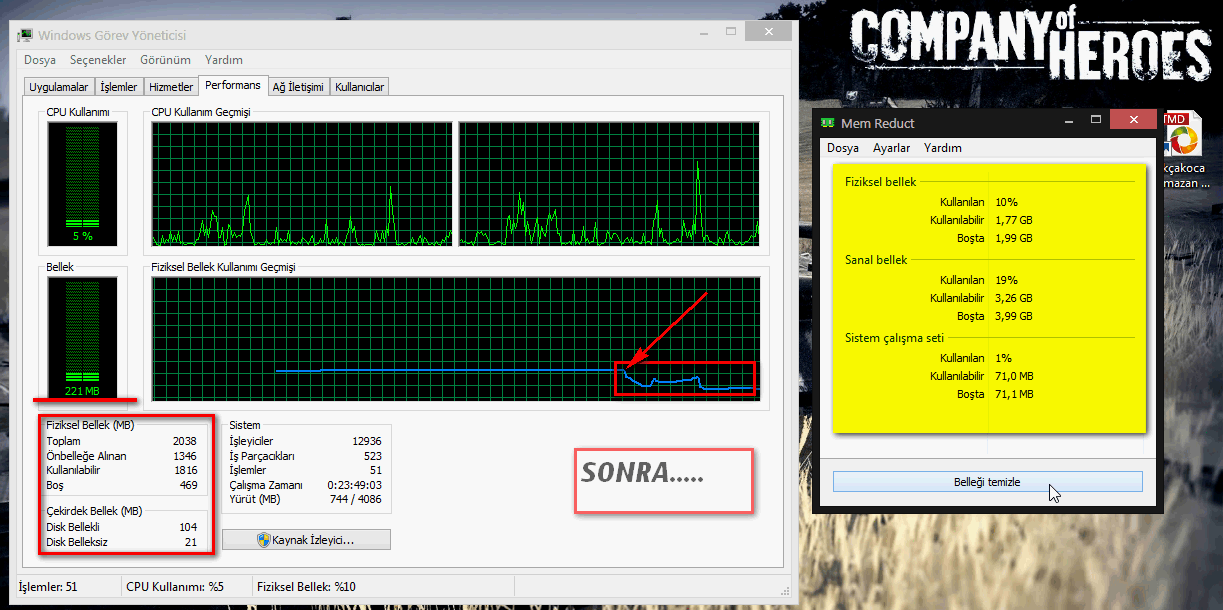Click the status bar text İşlemler: 51

[48, 587]
